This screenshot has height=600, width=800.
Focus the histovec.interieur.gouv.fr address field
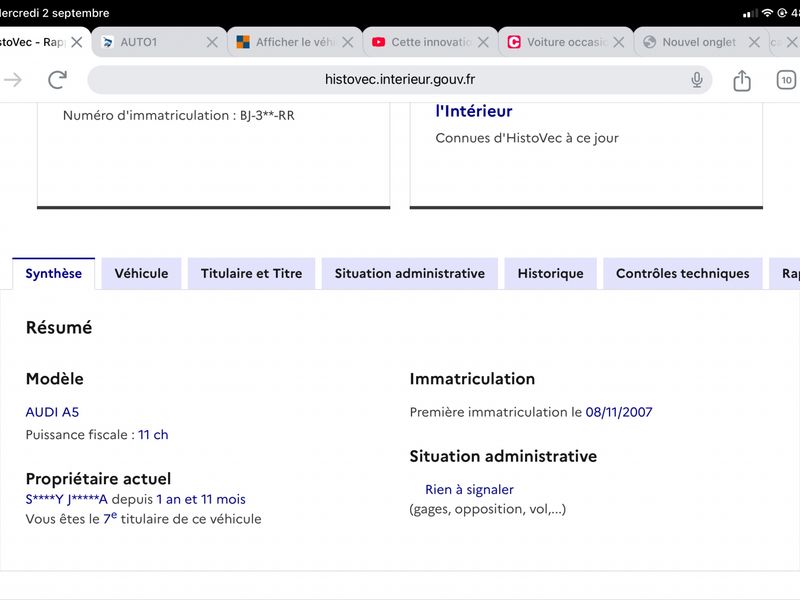click(x=399, y=80)
